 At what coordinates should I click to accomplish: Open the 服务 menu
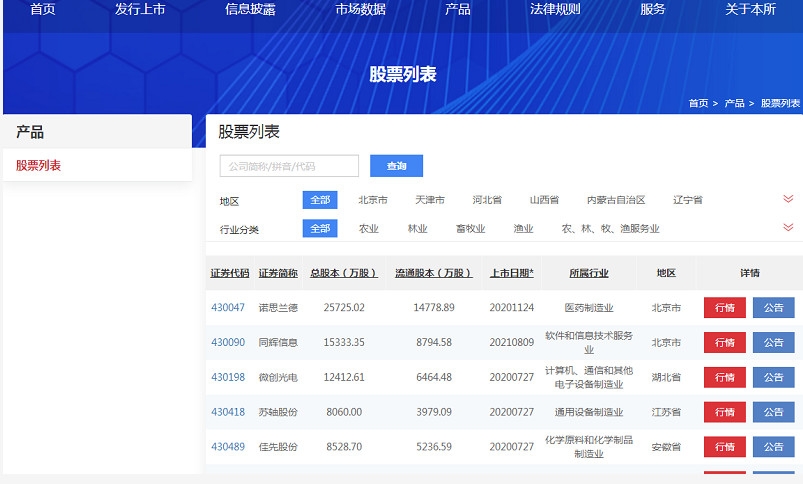point(652,9)
